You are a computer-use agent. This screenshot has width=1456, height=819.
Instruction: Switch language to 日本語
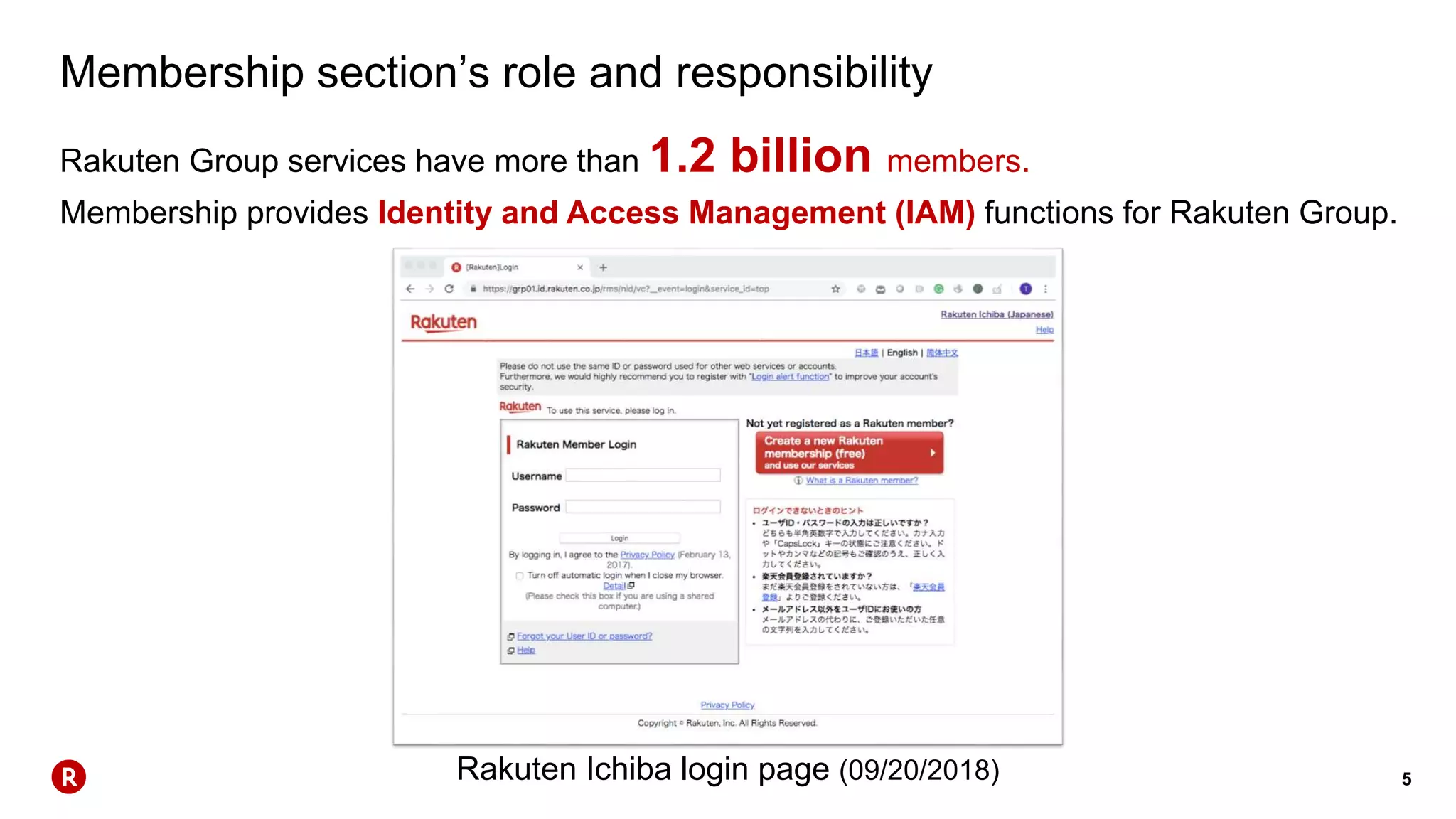pos(866,353)
